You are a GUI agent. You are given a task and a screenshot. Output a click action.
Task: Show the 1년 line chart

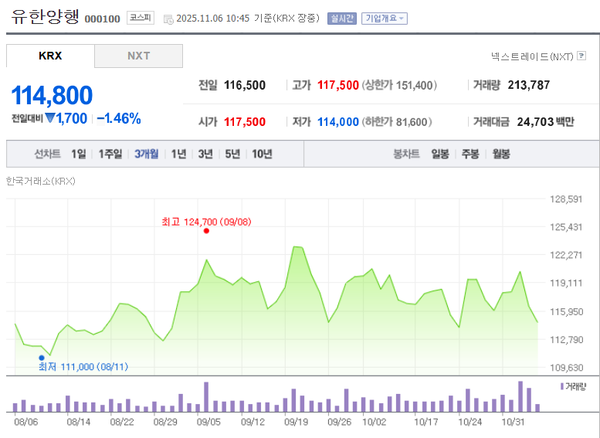178,154
